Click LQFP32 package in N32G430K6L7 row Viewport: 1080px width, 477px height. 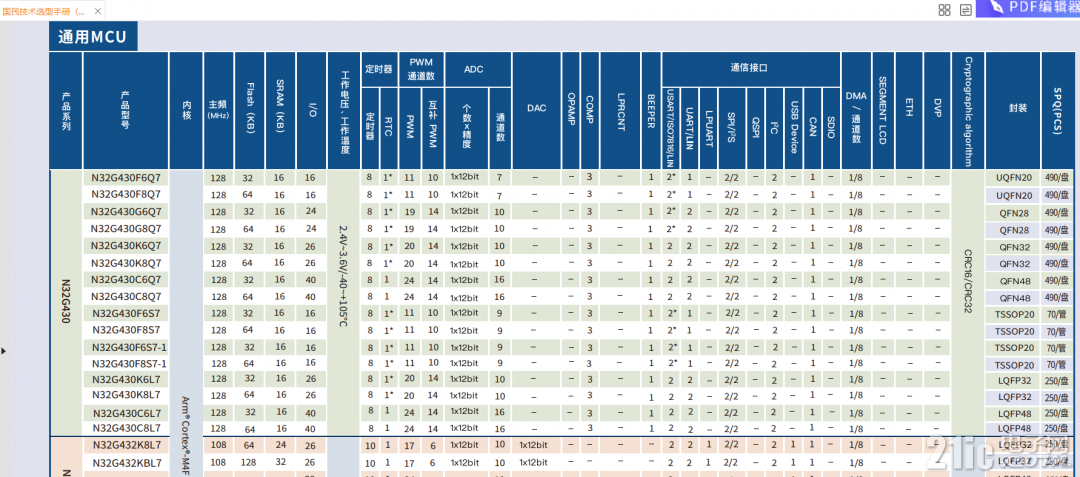(x=1014, y=380)
